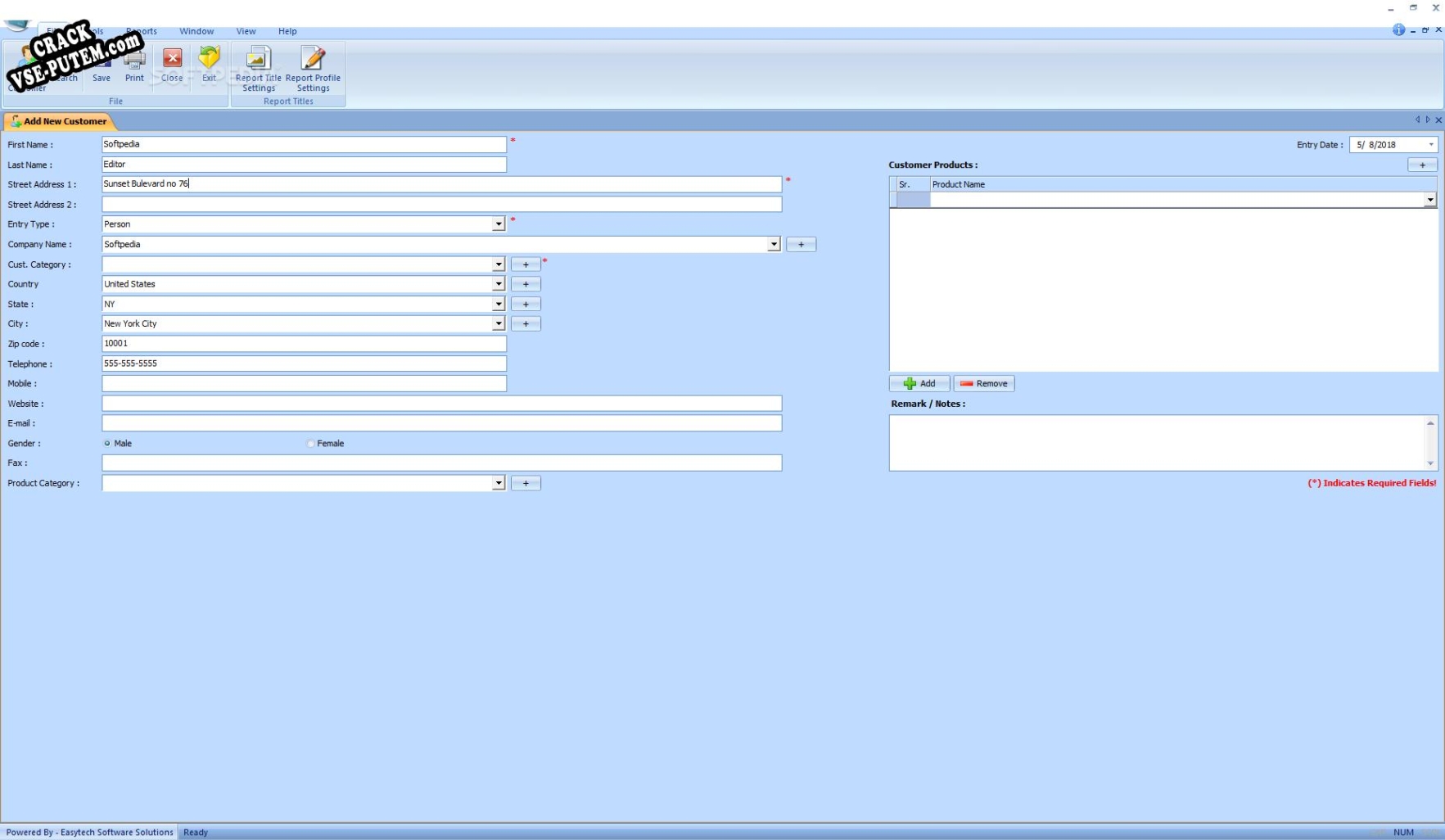
Task: Click the blue info icon near the window controls
Action: coord(1398,30)
